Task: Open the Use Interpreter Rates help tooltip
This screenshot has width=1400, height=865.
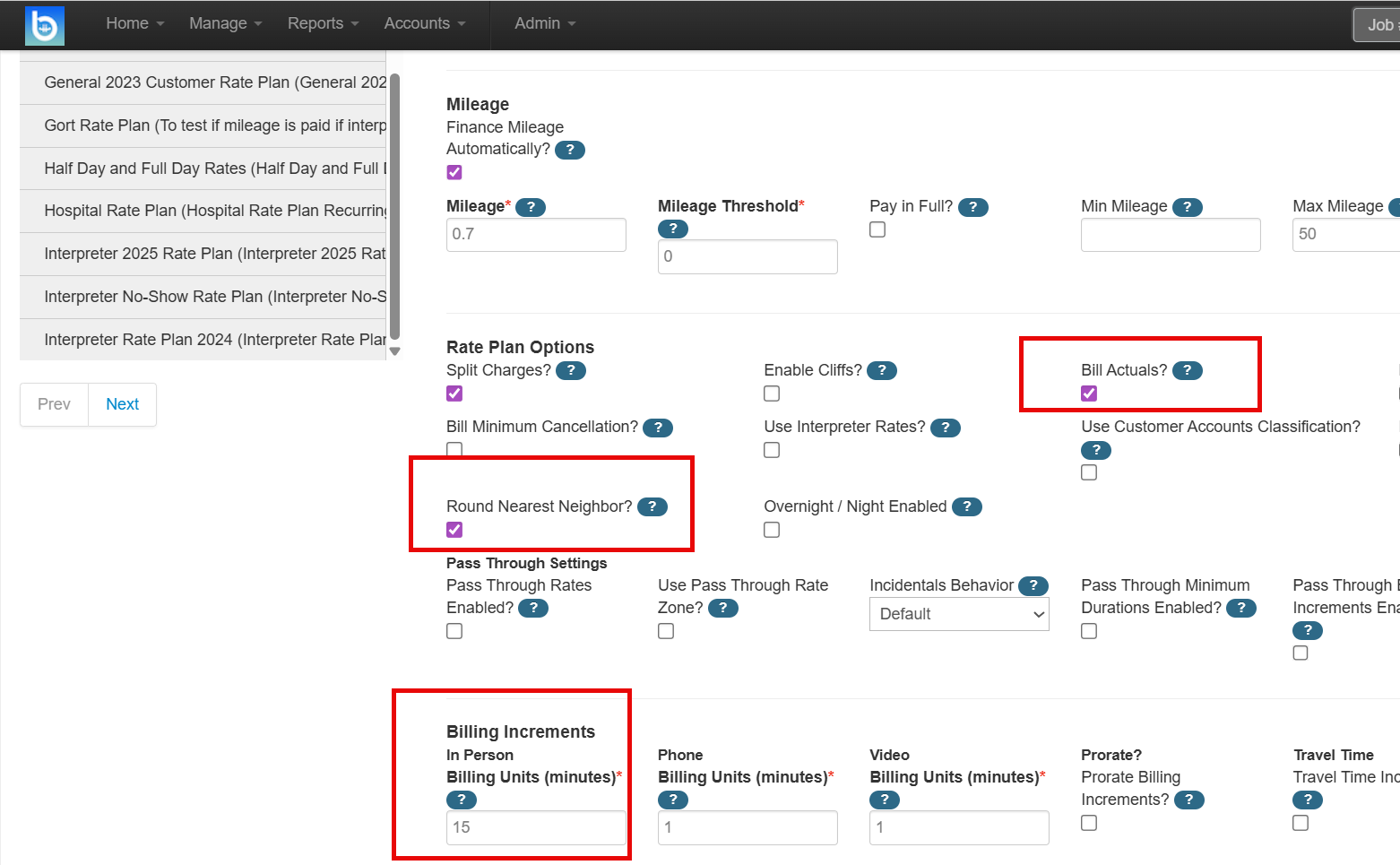Action: (946, 428)
